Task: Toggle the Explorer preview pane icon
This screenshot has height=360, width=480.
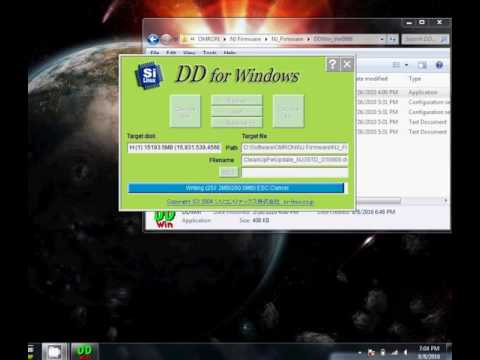Action: pyautogui.click(x=422, y=65)
